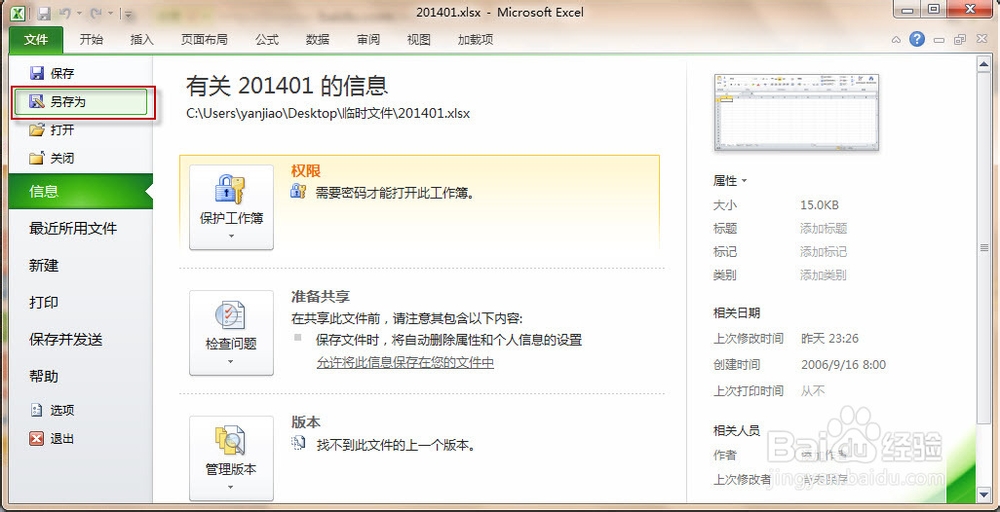The width and height of the screenshot is (1000, 512).
Task: Open the 保存并发送 section
Action: pyautogui.click(x=66, y=339)
